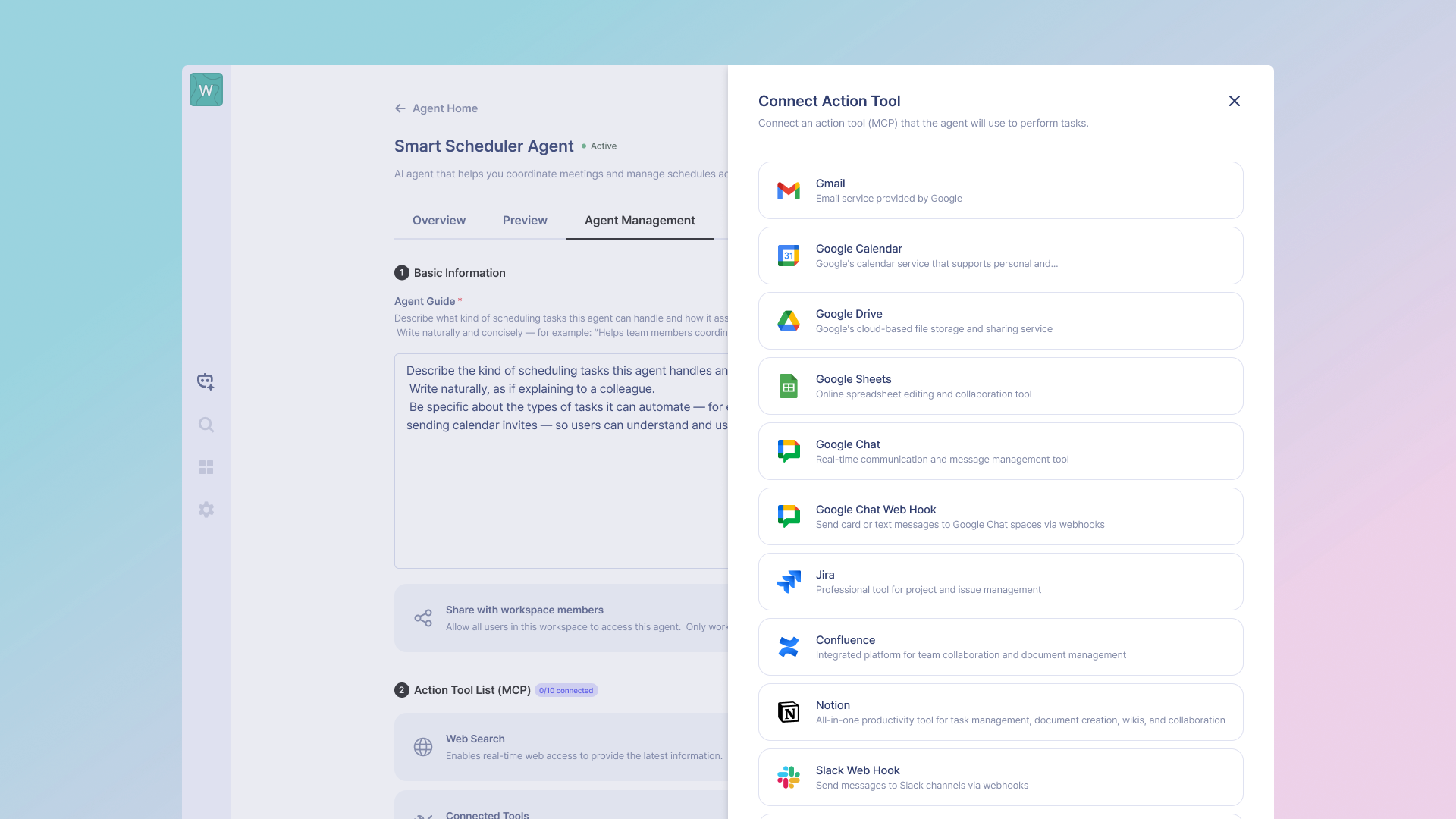This screenshot has width=1456, height=819.
Task: Close the Connect Action Tool panel
Action: point(1234,101)
